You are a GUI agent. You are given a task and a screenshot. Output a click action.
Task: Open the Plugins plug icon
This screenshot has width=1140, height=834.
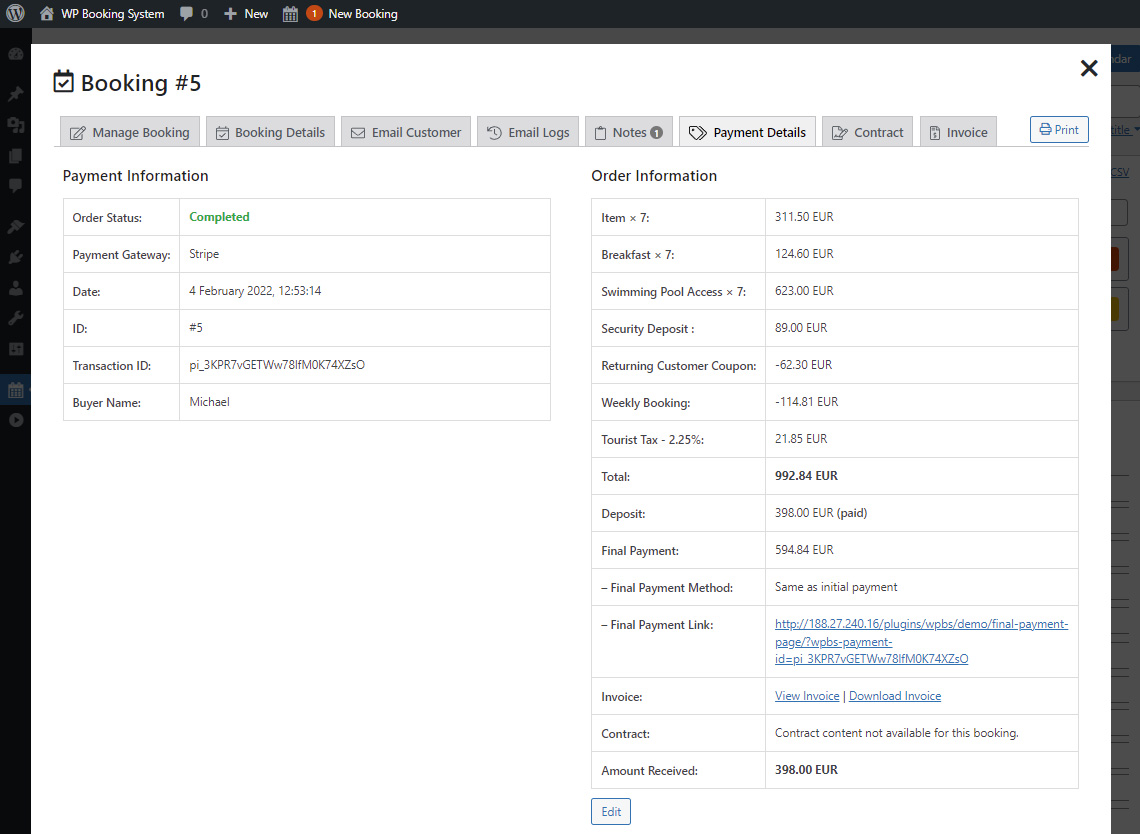click(x=16, y=257)
